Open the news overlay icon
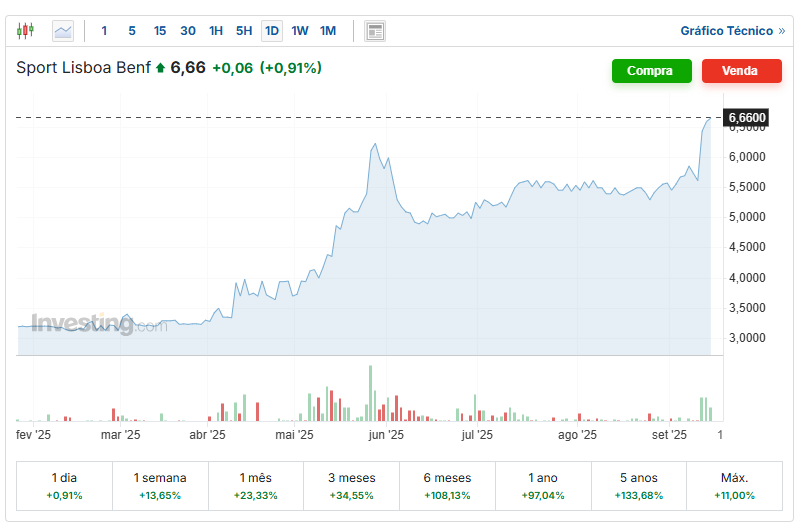 375,31
